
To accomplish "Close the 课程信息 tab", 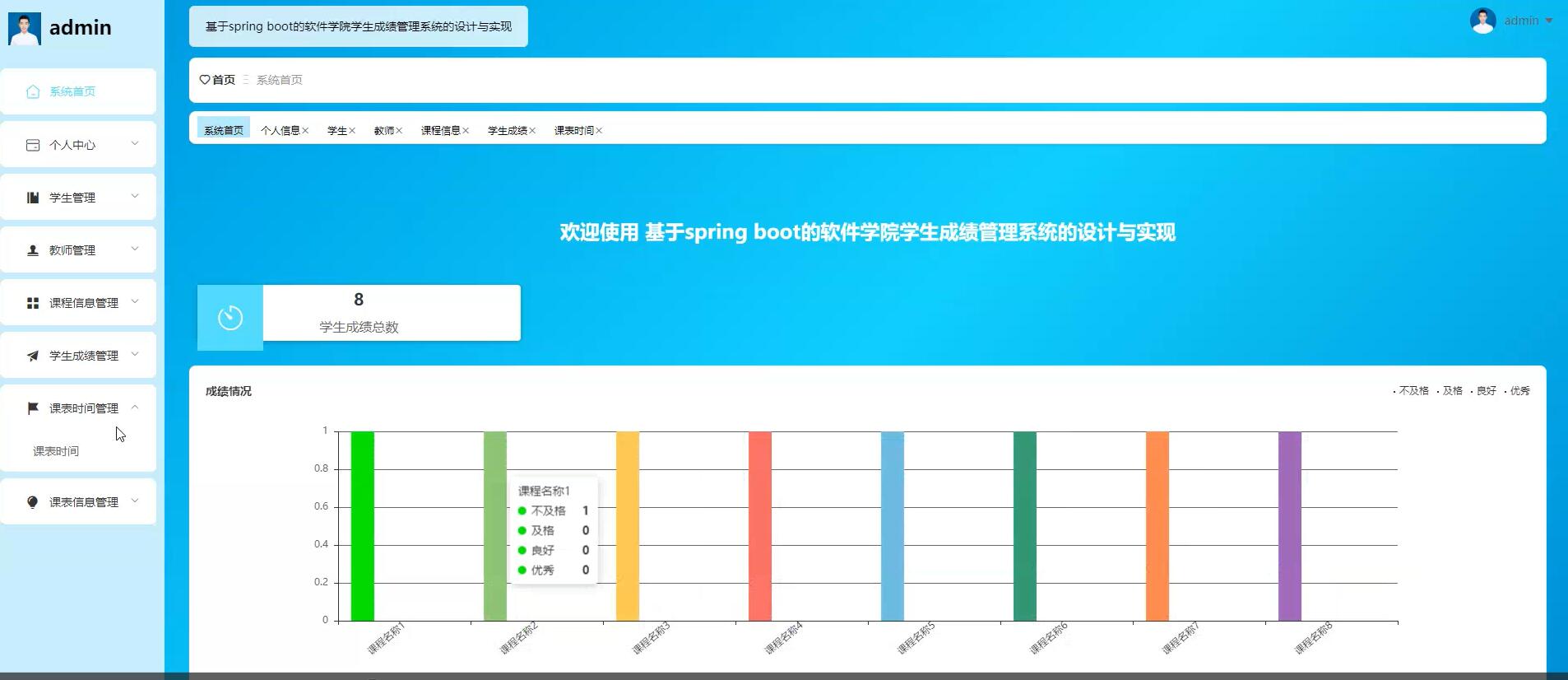I will tap(466, 131).
